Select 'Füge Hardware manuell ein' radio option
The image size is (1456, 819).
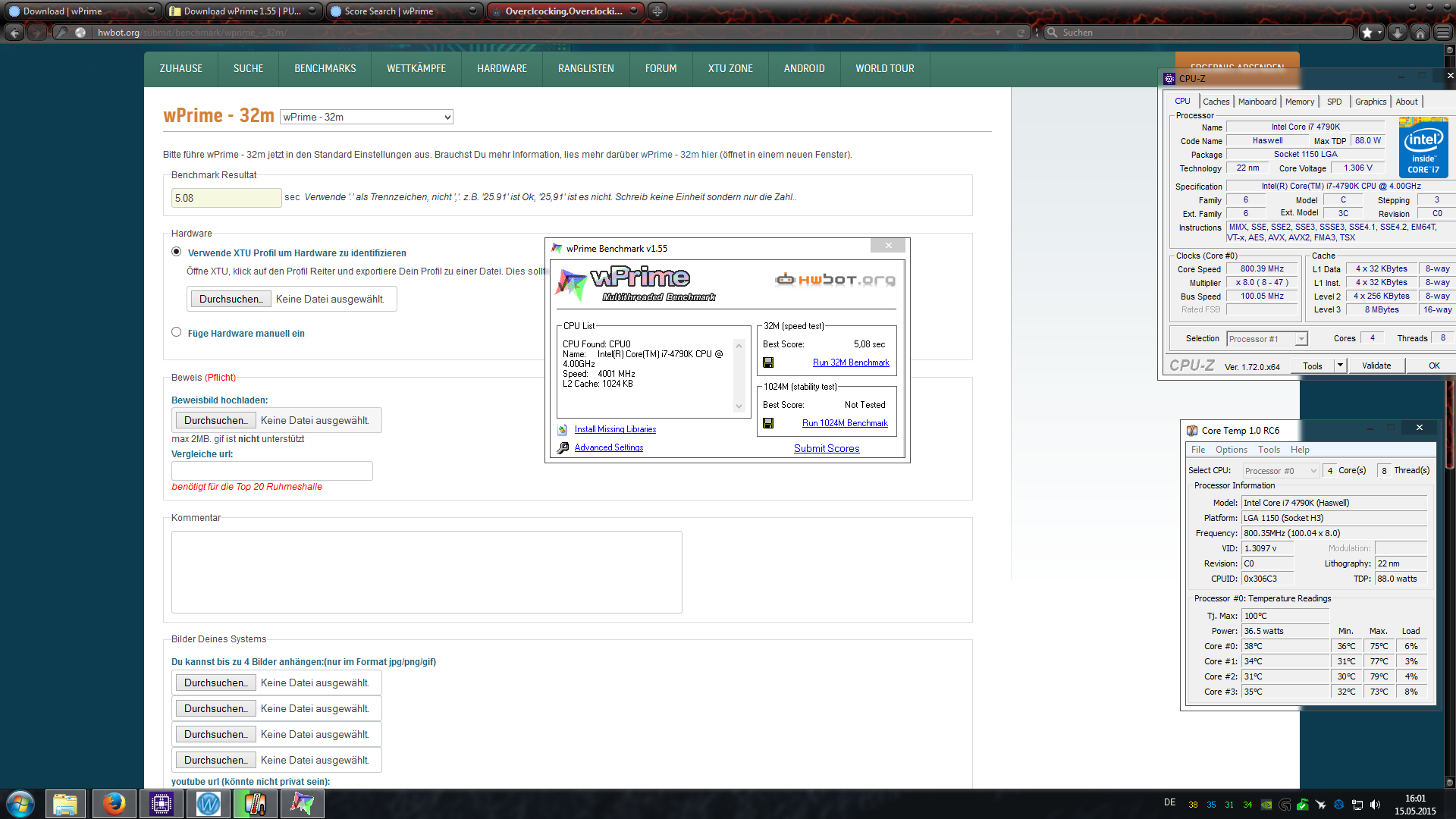tap(177, 332)
